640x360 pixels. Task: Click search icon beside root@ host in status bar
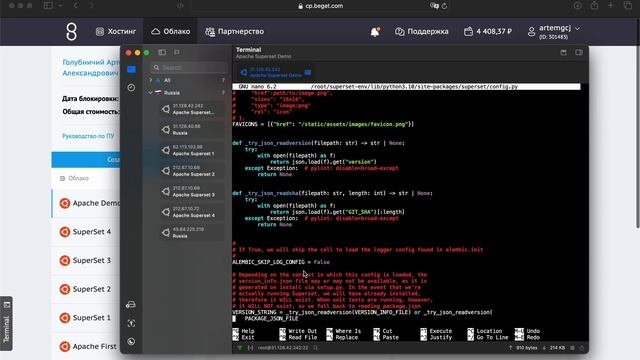pyautogui.click(x=316, y=348)
